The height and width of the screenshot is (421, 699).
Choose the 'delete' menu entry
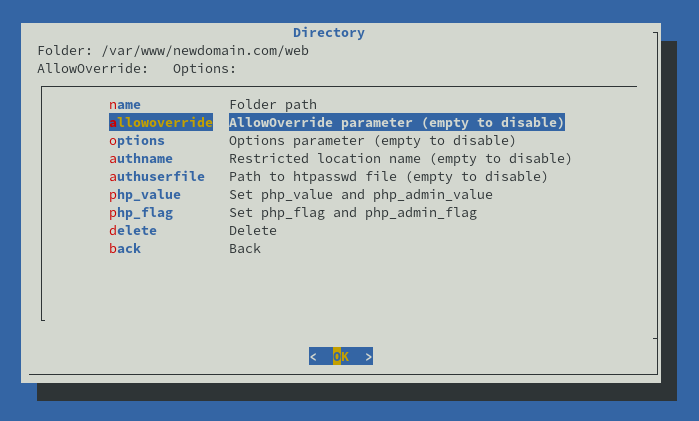133,230
